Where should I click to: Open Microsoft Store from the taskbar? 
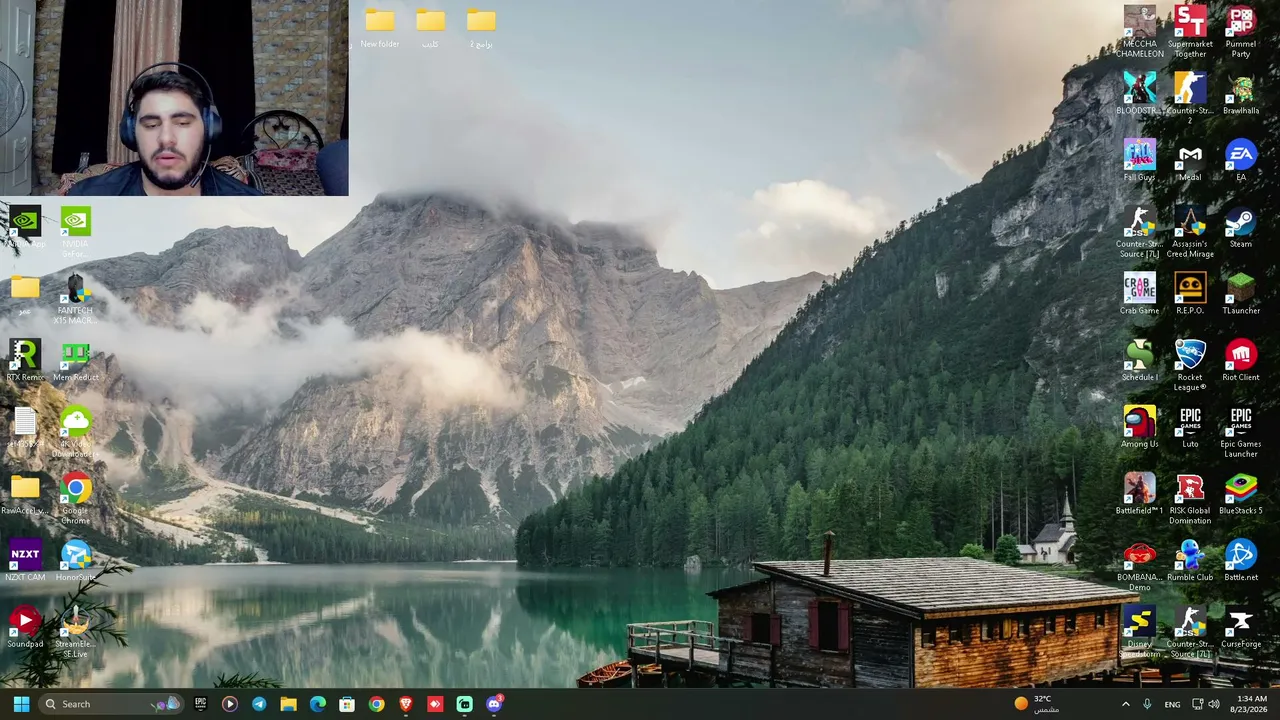[x=347, y=704]
